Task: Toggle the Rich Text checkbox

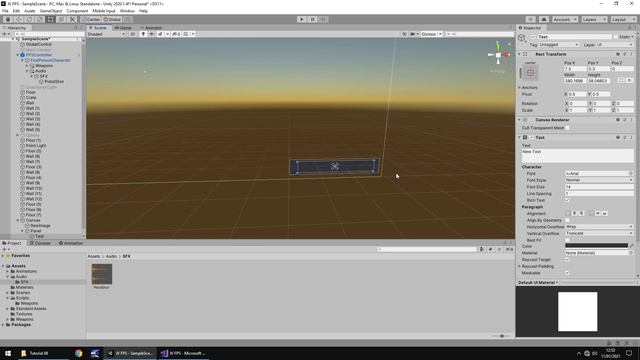Action: click(x=567, y=200)
